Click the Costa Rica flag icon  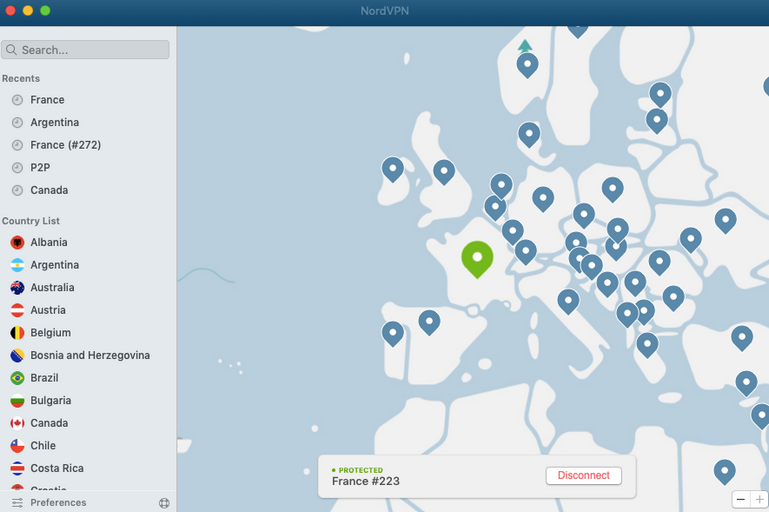click(x=17, y=468)
